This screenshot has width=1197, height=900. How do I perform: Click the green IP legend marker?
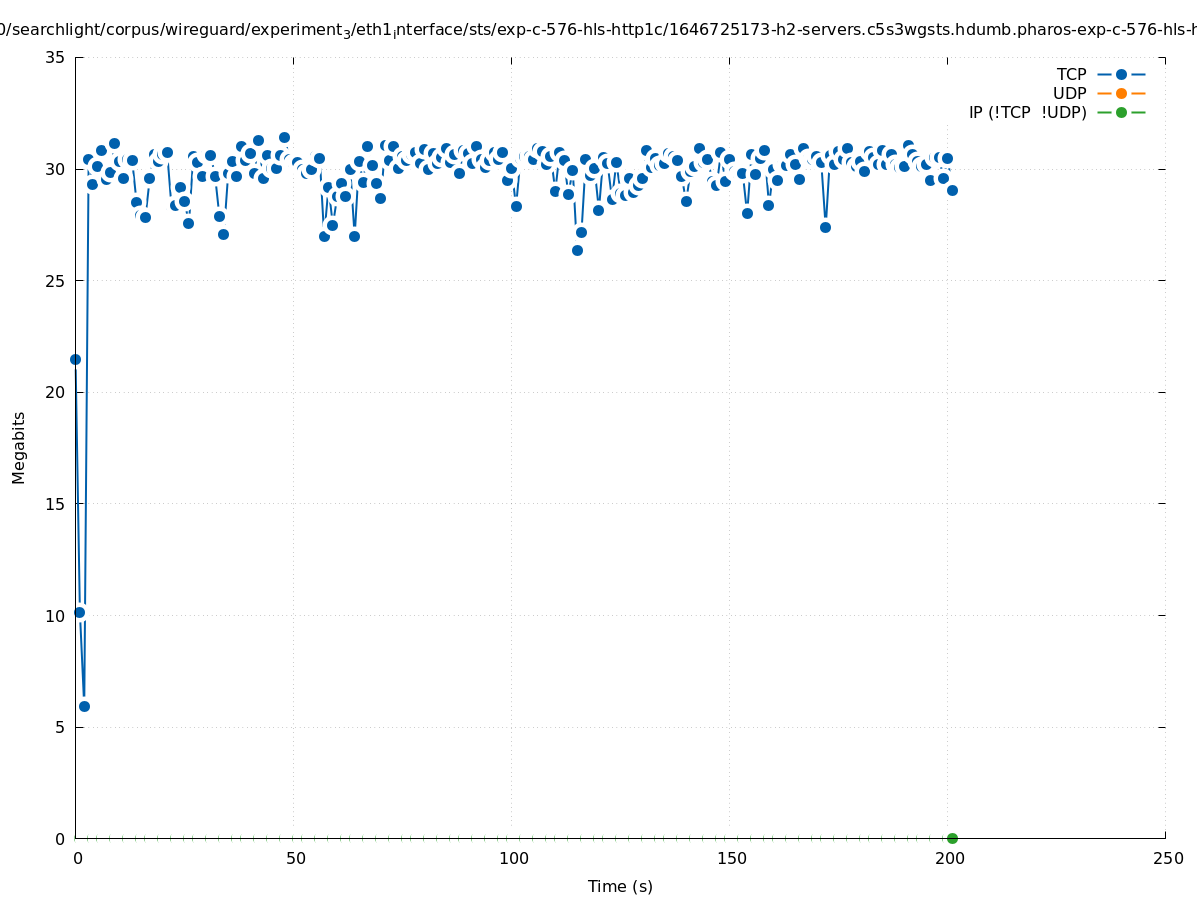[x=1121, y=112]
